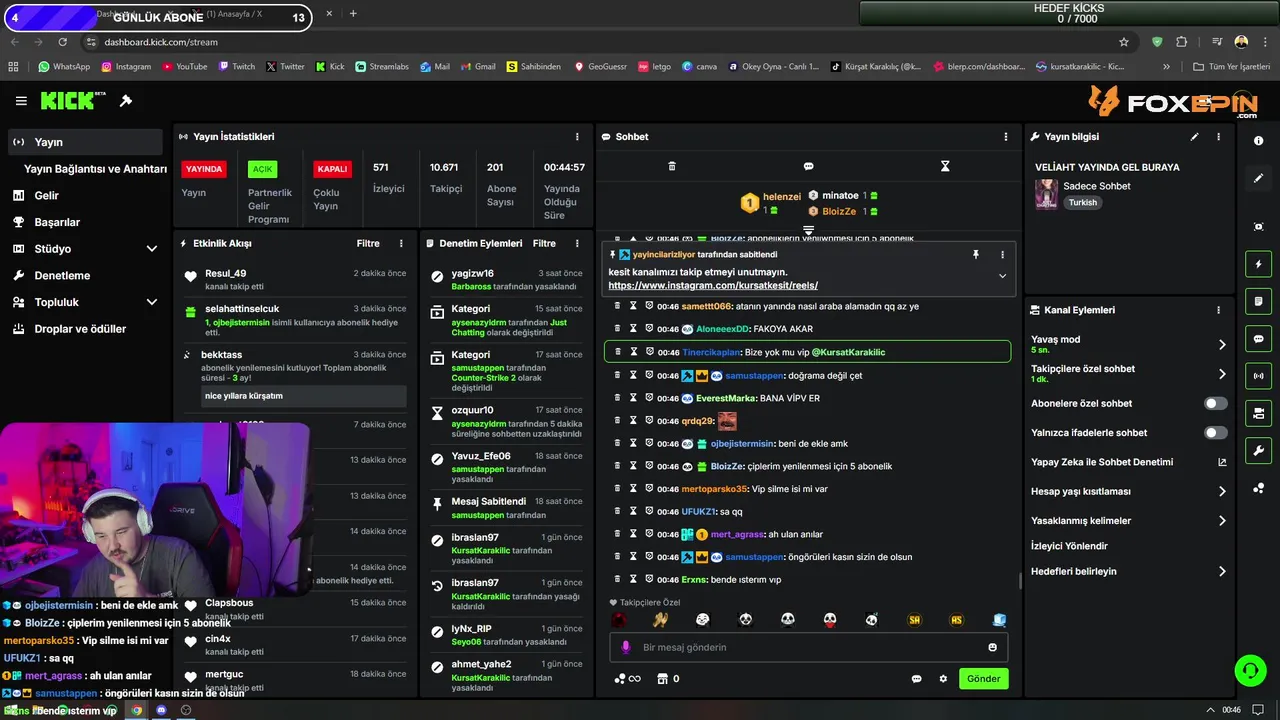
Task: Click the browser address bar
Action: click(x=600, y=42)
